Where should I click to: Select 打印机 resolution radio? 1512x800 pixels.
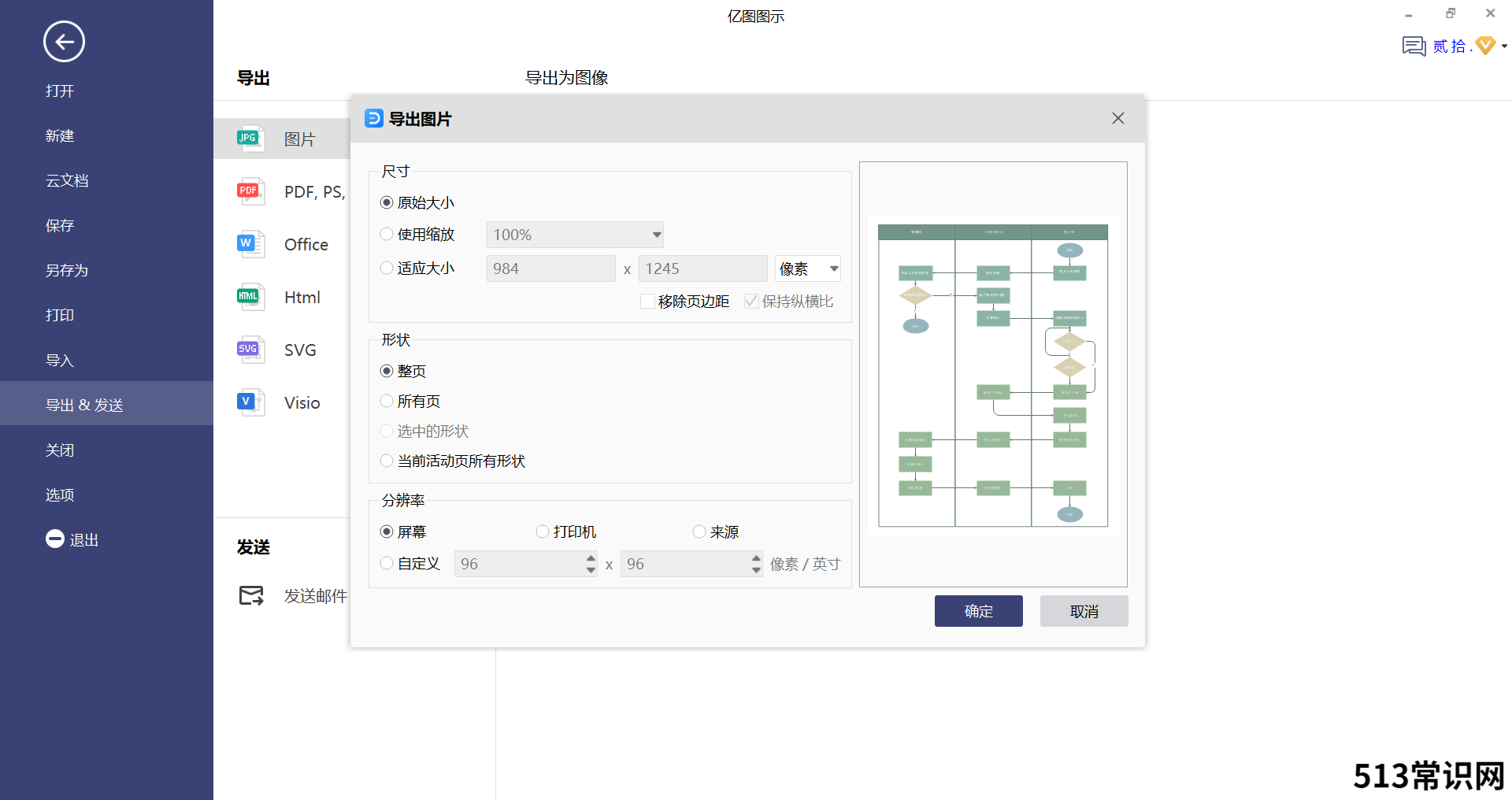pyautogui.click(x=543, y=531)
